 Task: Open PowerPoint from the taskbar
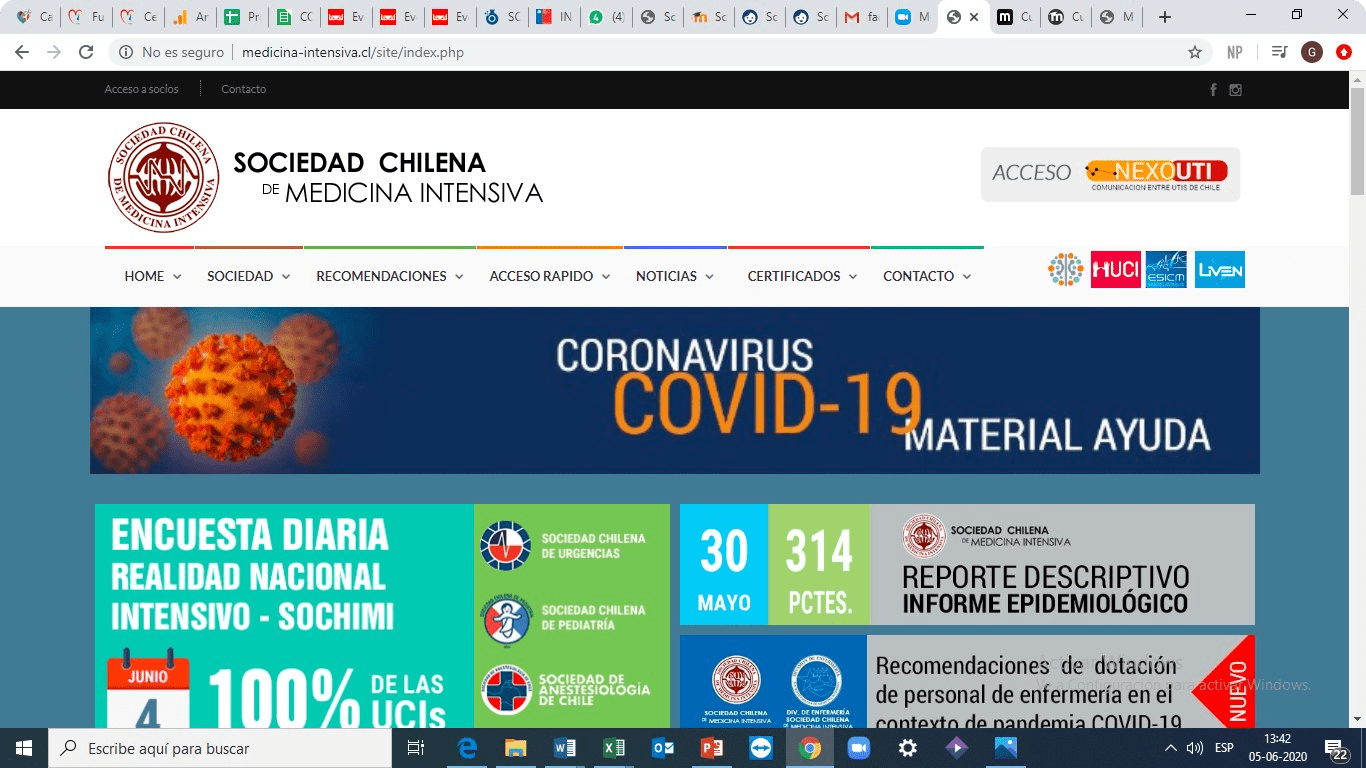point(712,748)
